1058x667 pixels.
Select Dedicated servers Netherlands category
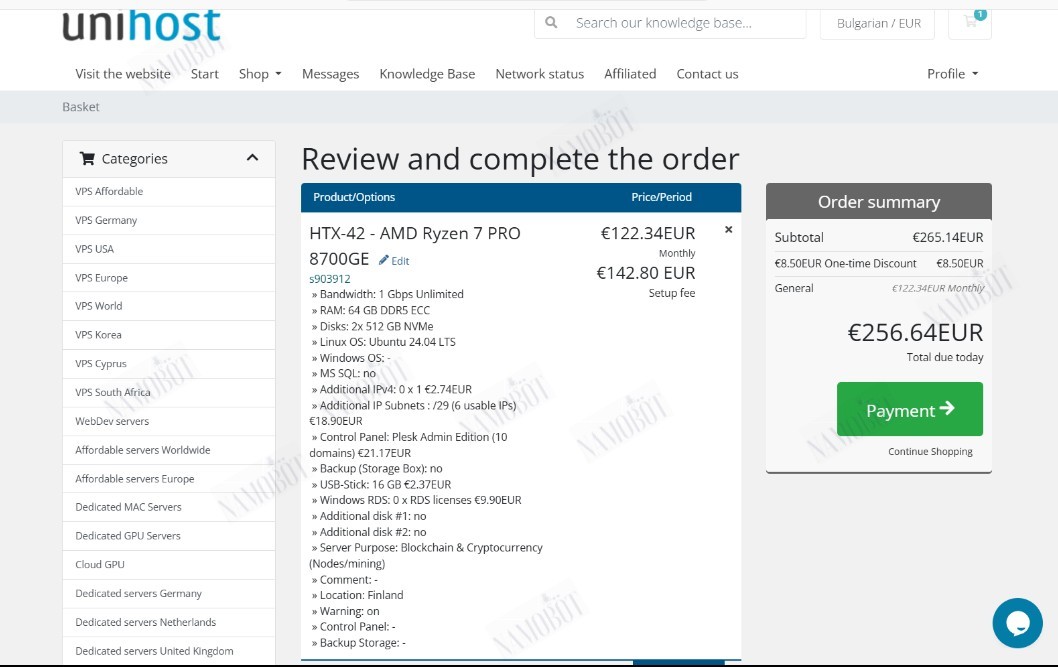tap(169, 622)
